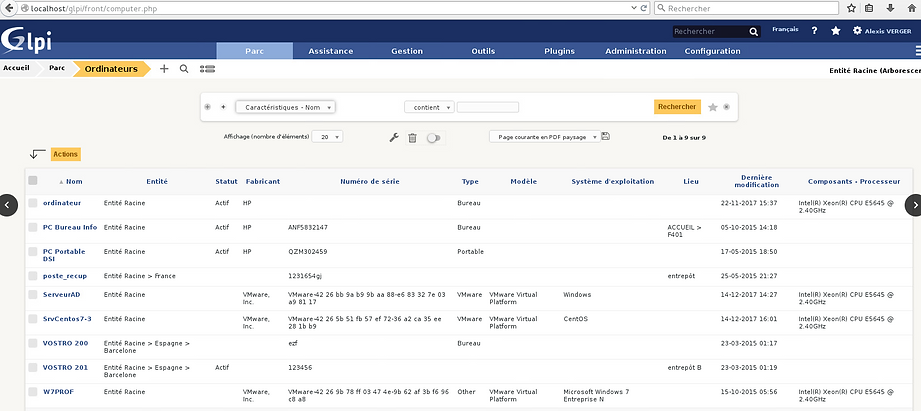Click the browser back arrow button
This screenshot has width=921, height=411.
click(x=9, y=8)
